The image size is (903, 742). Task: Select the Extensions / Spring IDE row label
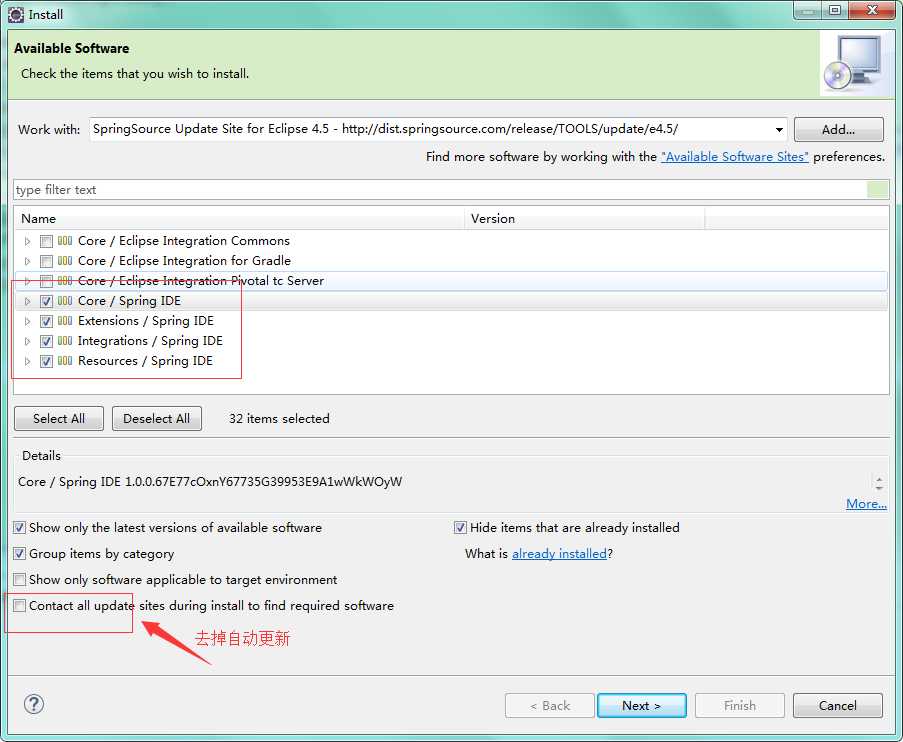(x=146, y=321)
